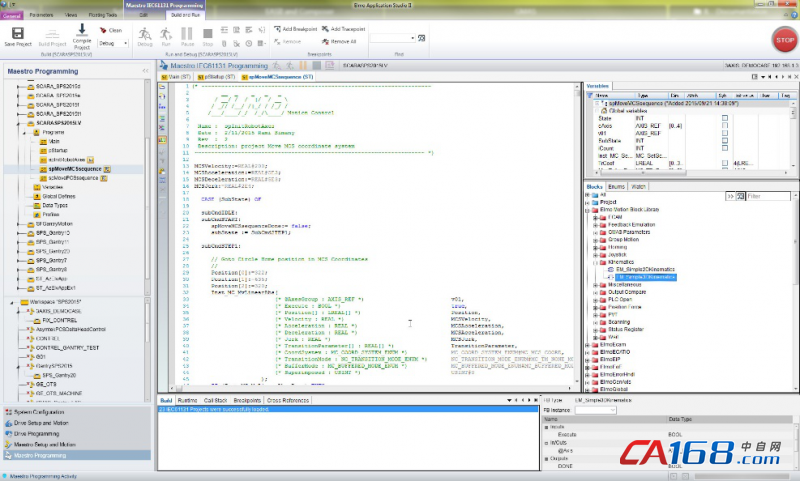
Task: Click the Build Project icon
Action: click(x=52, y=34)
